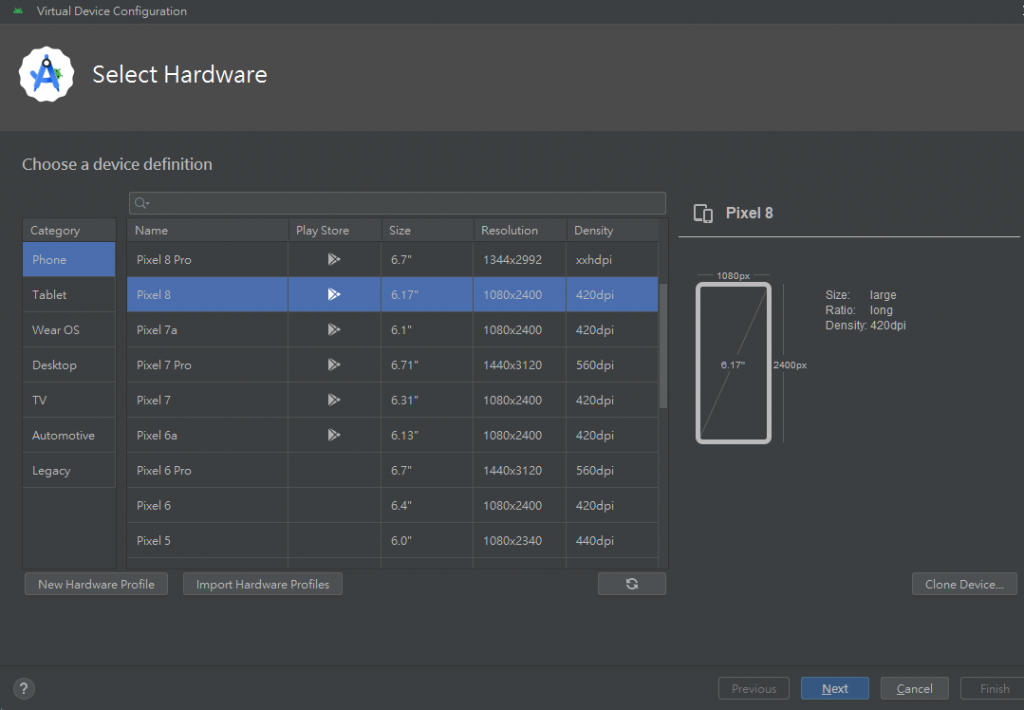Focus the device search field

pos(397,203)
